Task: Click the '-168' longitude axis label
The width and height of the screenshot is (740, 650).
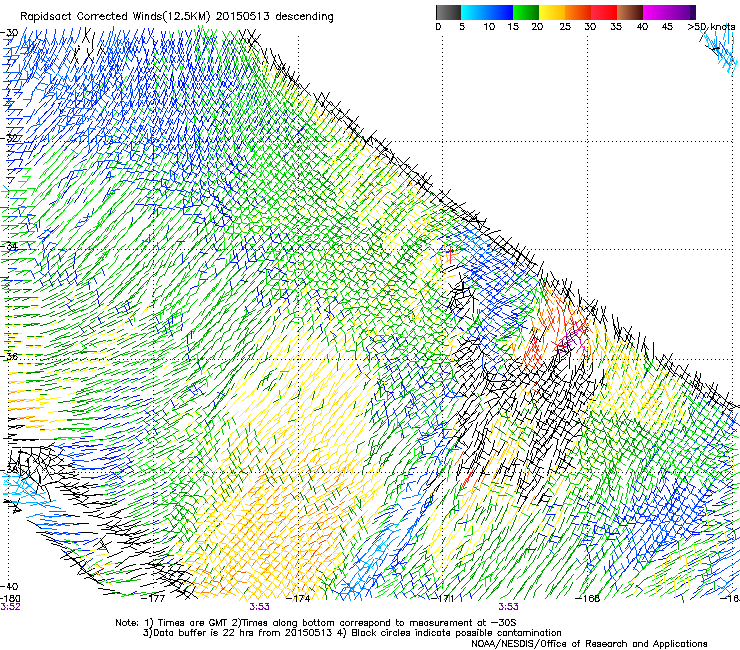Action: [x=587, y=598]
